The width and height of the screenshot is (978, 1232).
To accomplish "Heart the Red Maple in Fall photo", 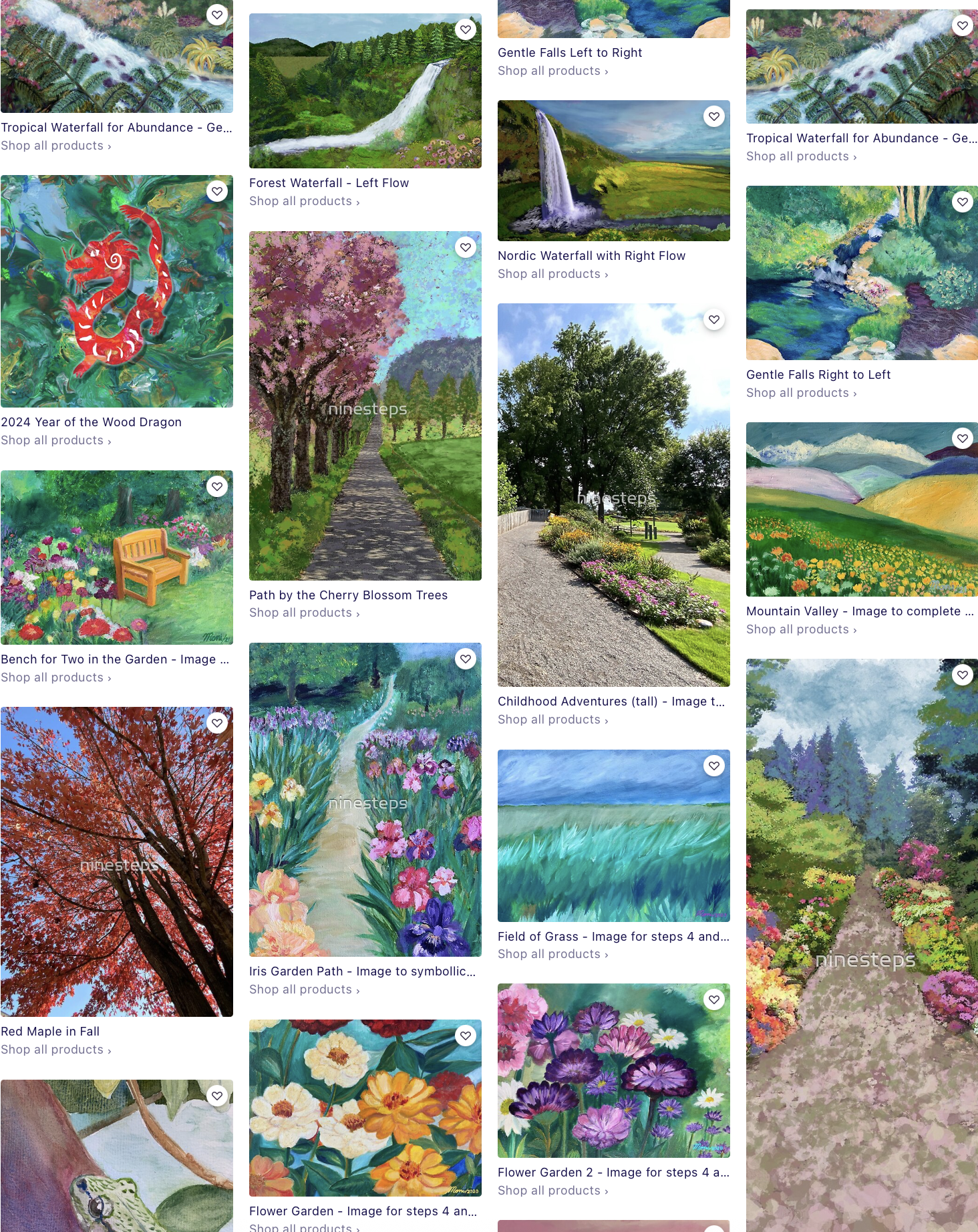I will pos(217,723).
